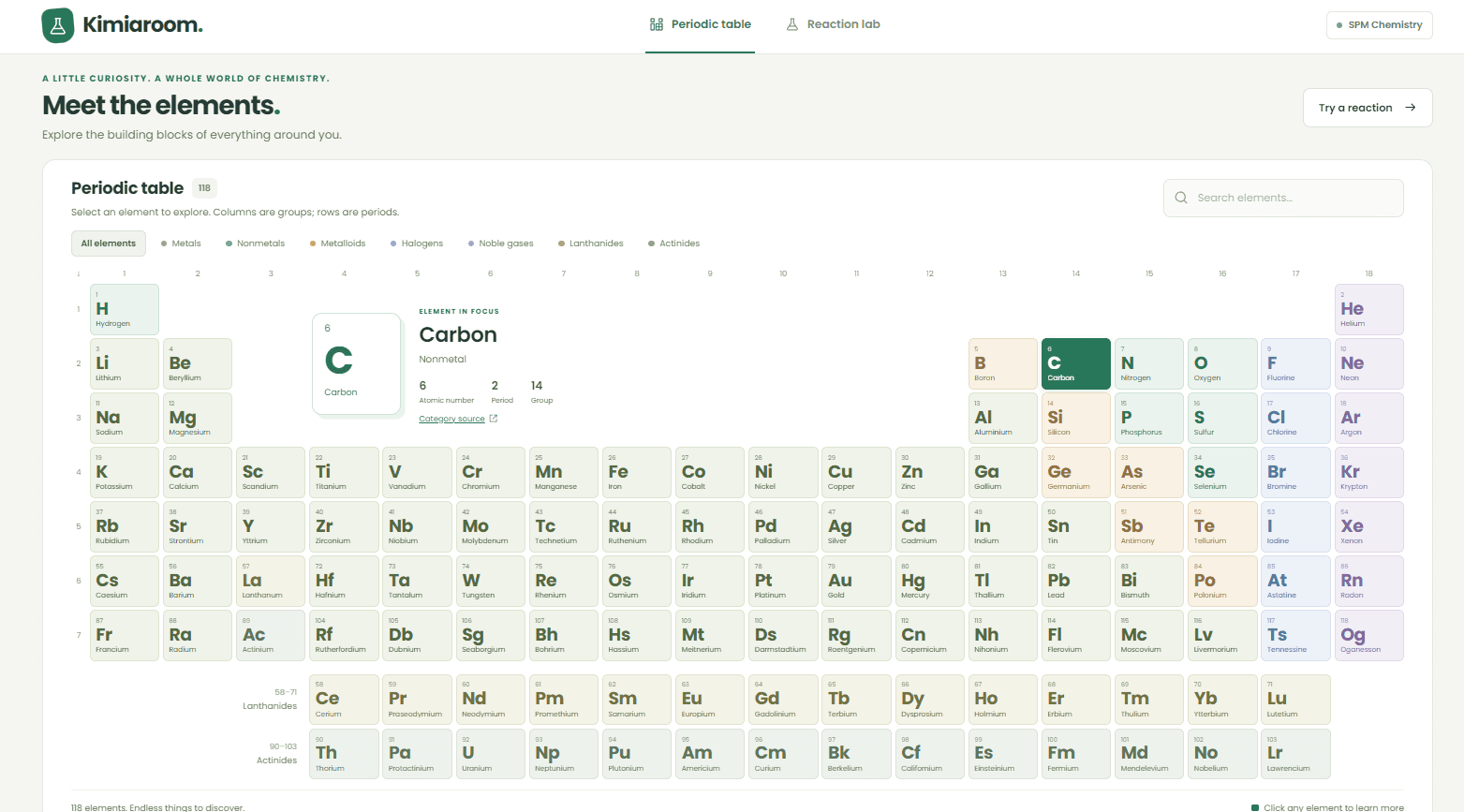
Task: Filter by Nonmetals
Action: (x=255, y=244)
